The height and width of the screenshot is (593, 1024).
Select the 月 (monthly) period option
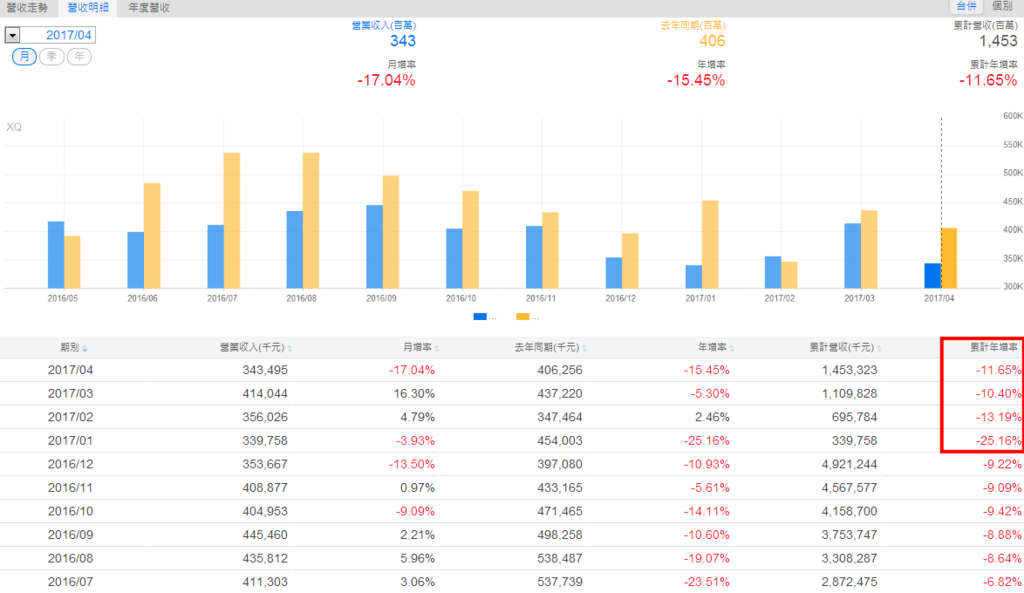coord(24,57)
